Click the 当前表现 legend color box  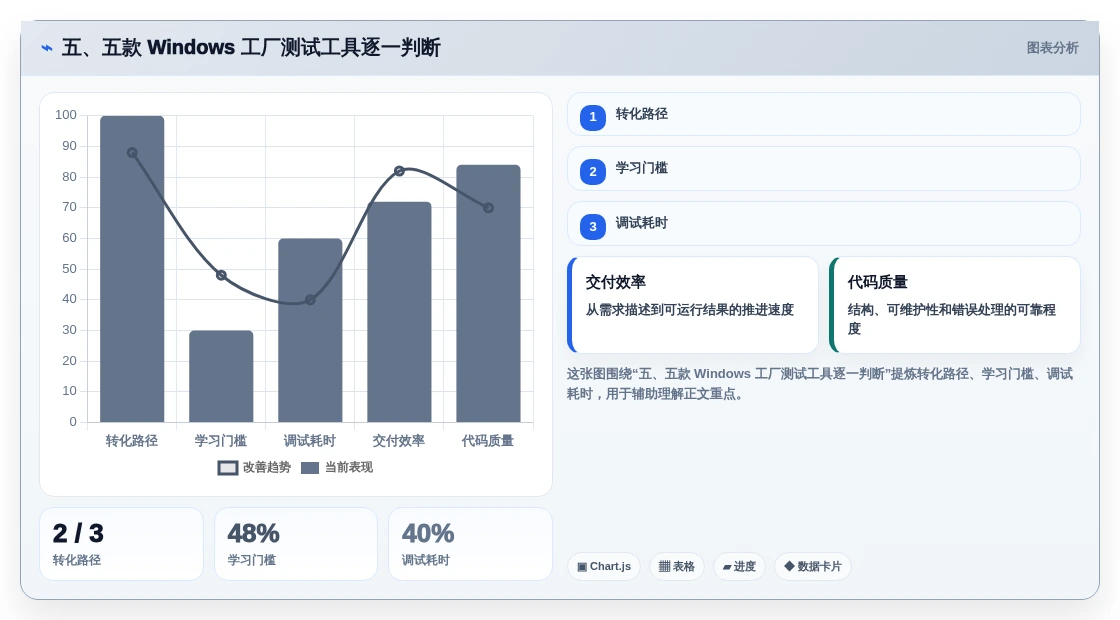point(310,468)
